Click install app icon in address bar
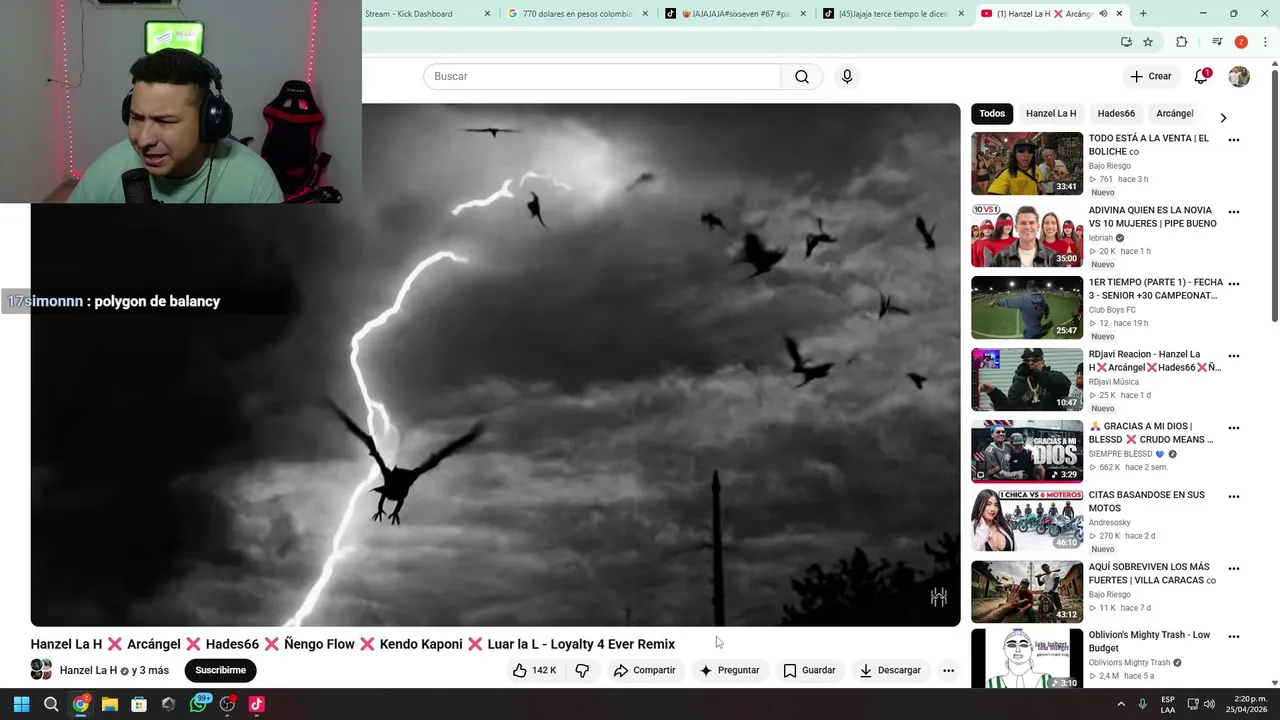The image size is (1280, 720). (x=1126, y=42)
